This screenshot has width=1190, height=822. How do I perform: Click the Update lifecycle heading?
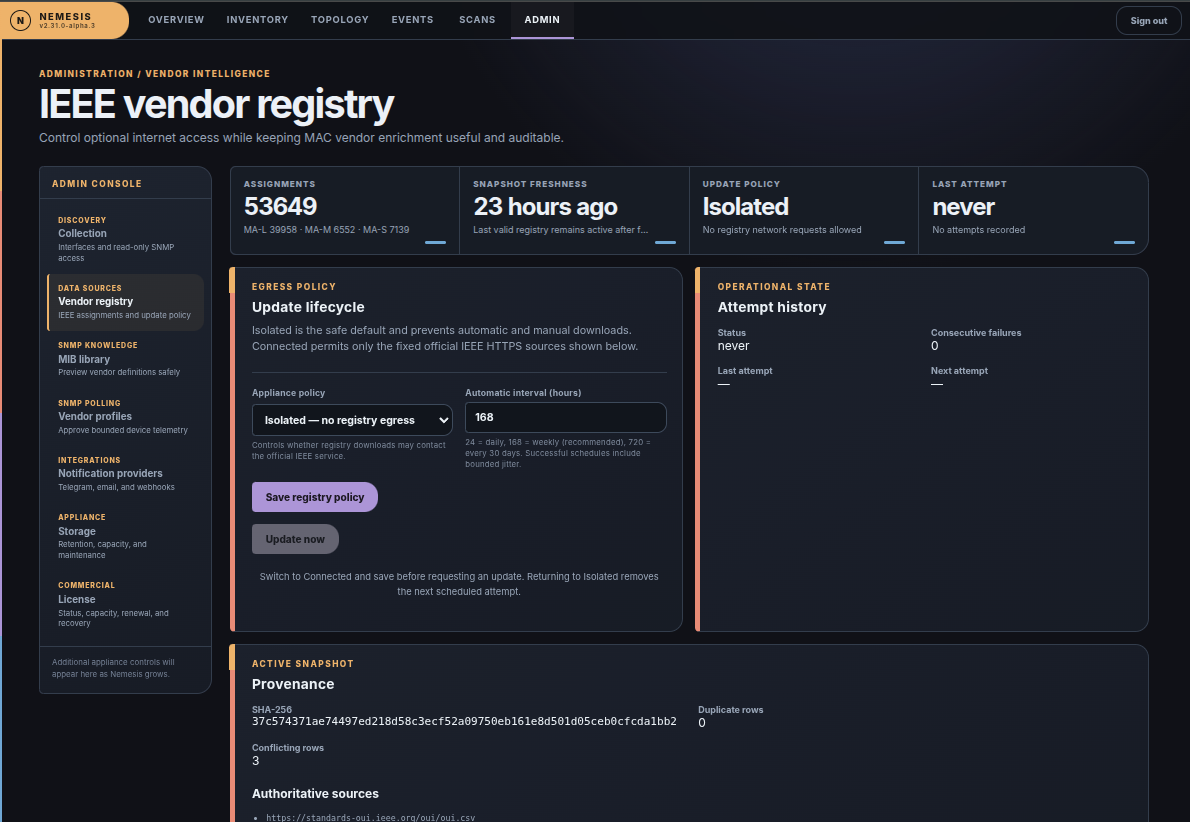tap(308, 307)
